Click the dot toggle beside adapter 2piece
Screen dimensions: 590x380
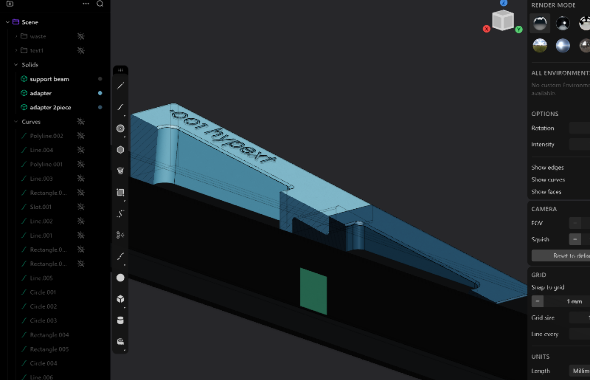100,107
